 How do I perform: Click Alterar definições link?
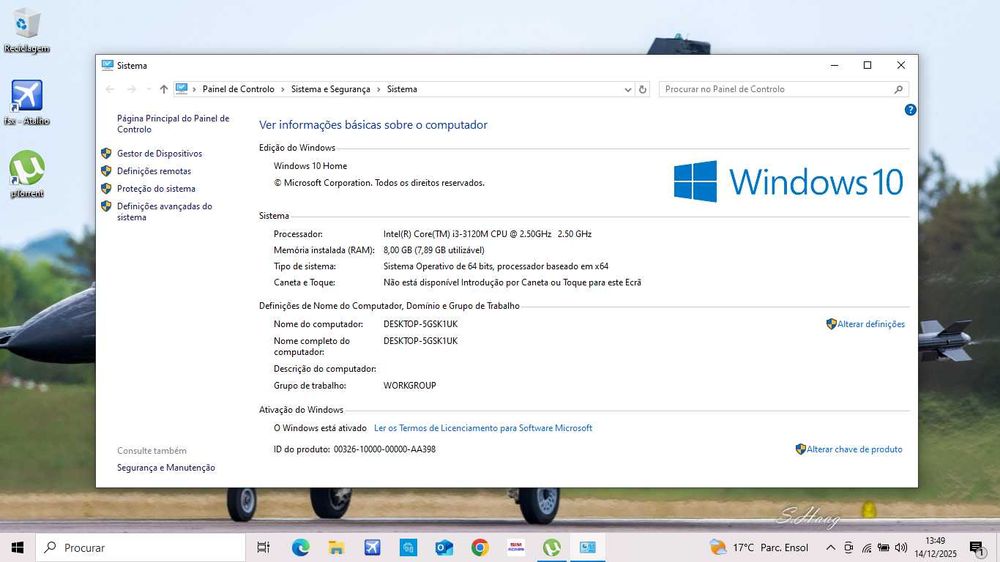(871, 324)
